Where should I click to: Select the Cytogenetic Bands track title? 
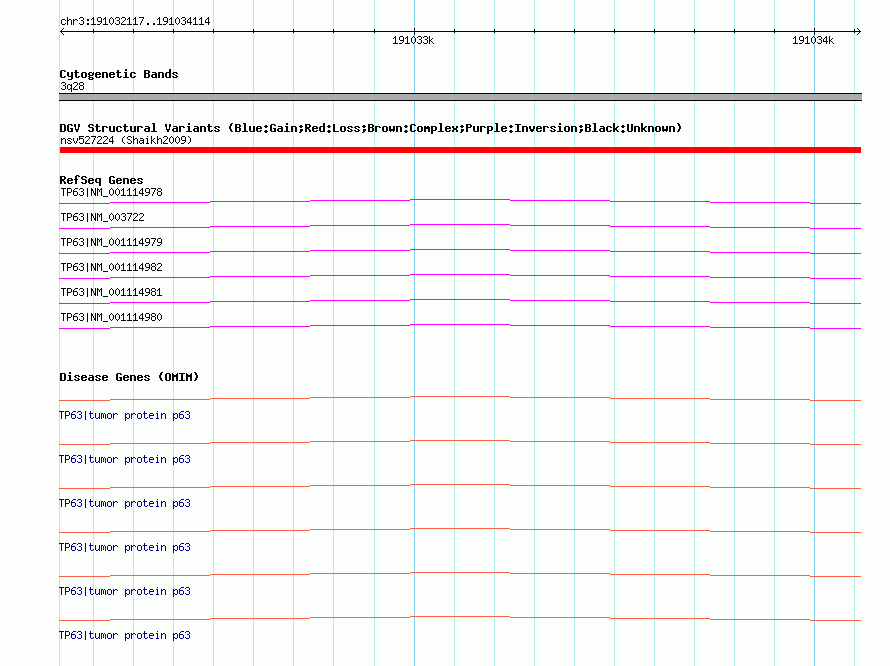click(119, 74)
